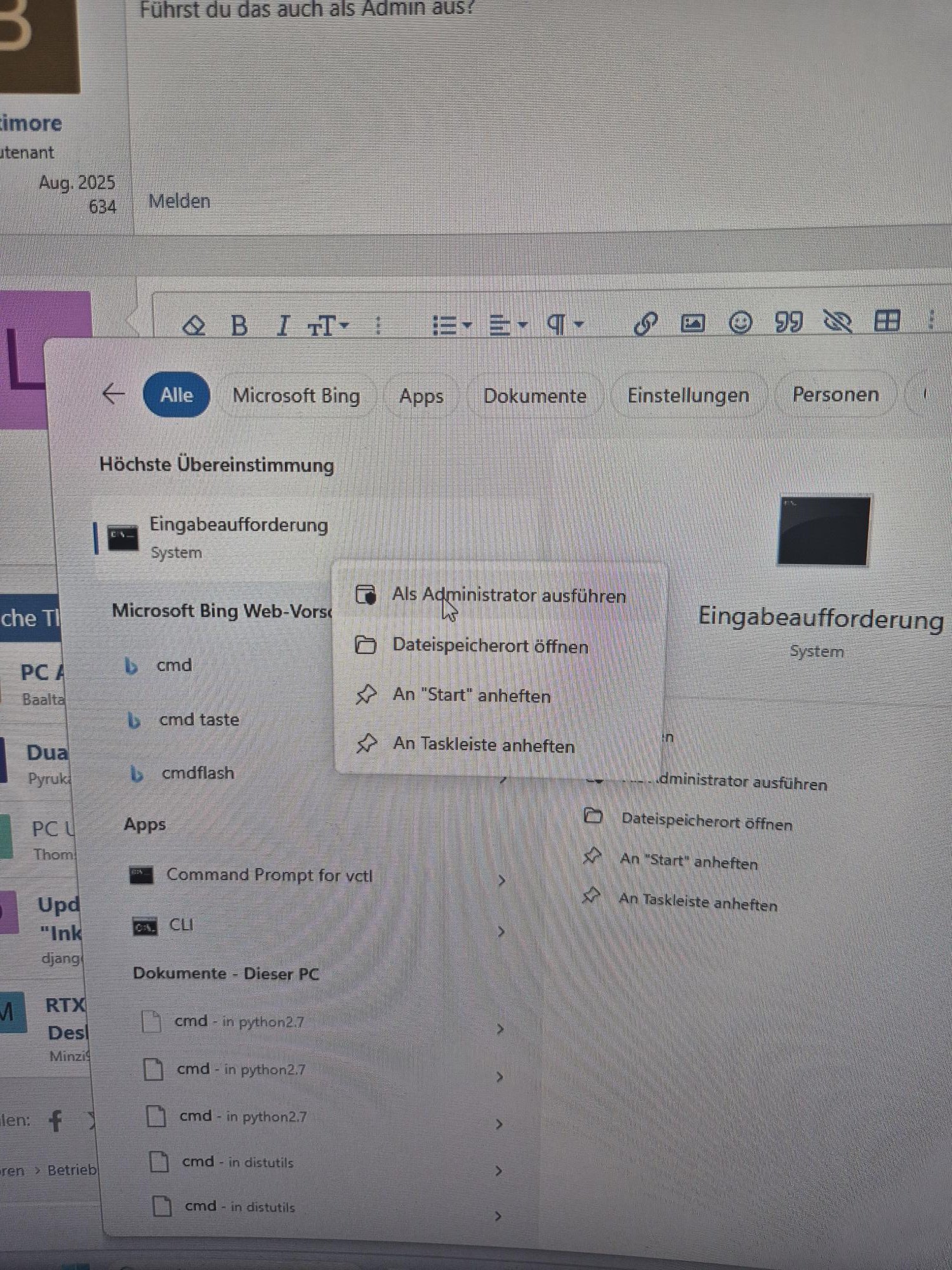Click the insert image icon

[692, 323]
